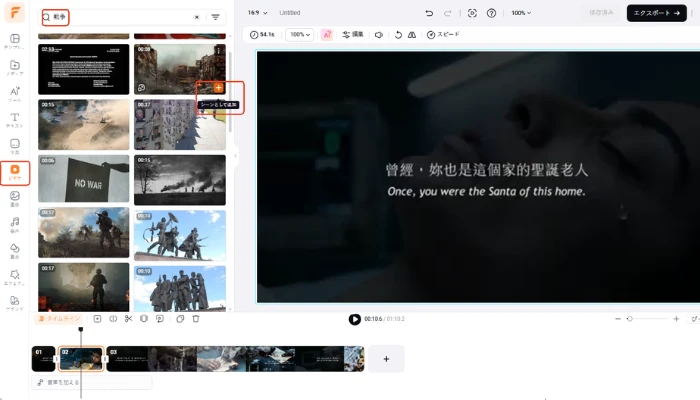Undo the last action
The image size is (700, 400).
click(429, 13)
